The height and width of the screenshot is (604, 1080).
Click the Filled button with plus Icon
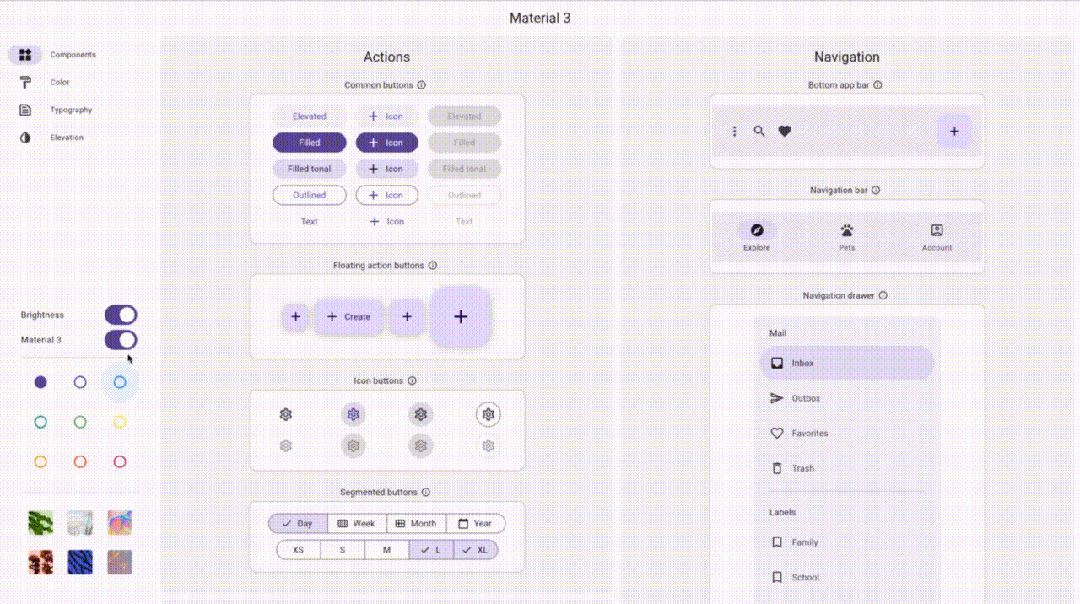pyautogui.click(x=386, y=143)
